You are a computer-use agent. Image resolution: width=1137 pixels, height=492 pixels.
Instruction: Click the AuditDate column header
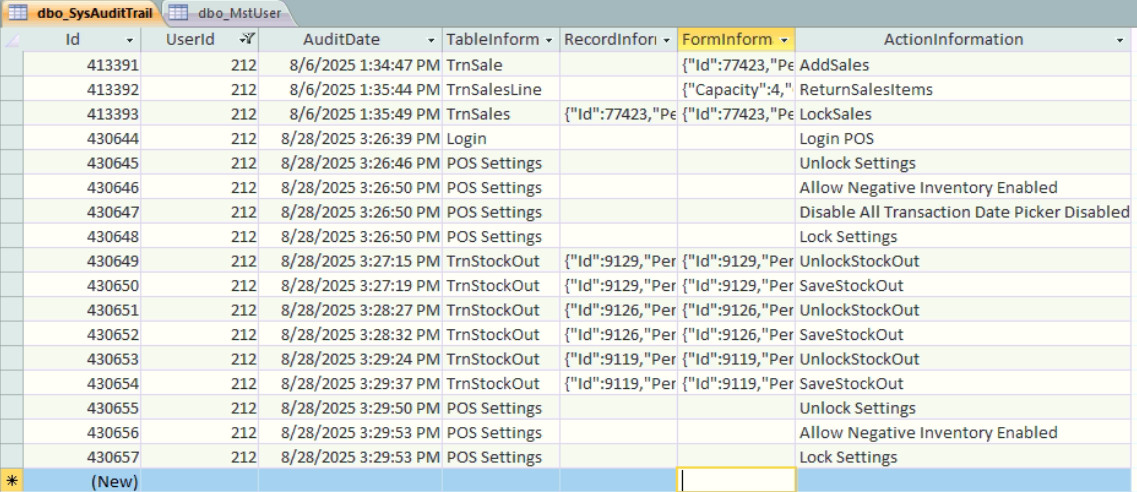pos(341,40)
